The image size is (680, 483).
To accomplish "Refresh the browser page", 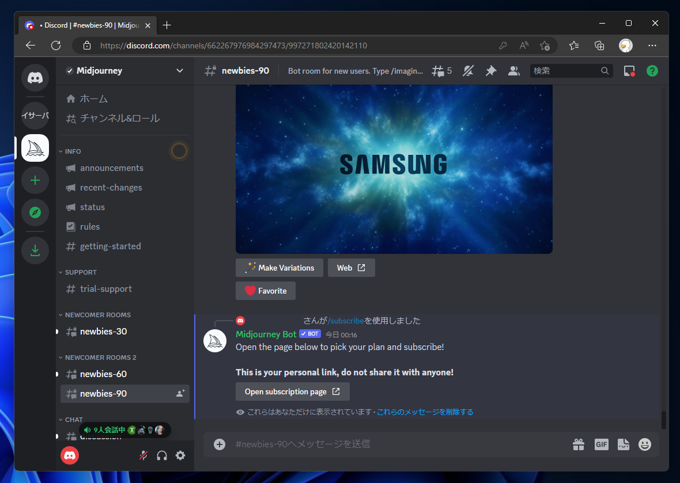I will click(56, 46).
